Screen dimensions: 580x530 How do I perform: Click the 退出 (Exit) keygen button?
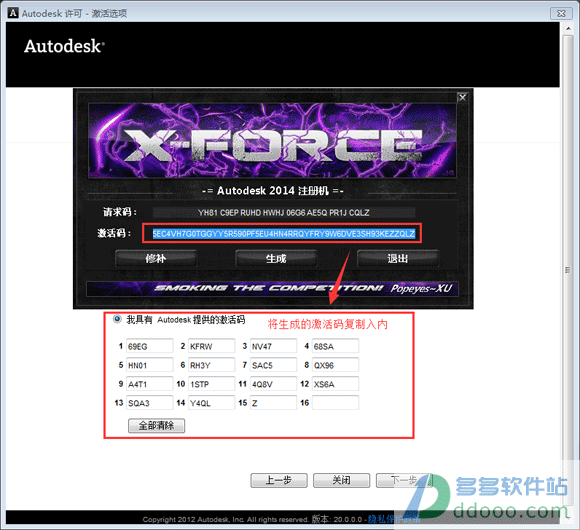(x=398, y=258)
